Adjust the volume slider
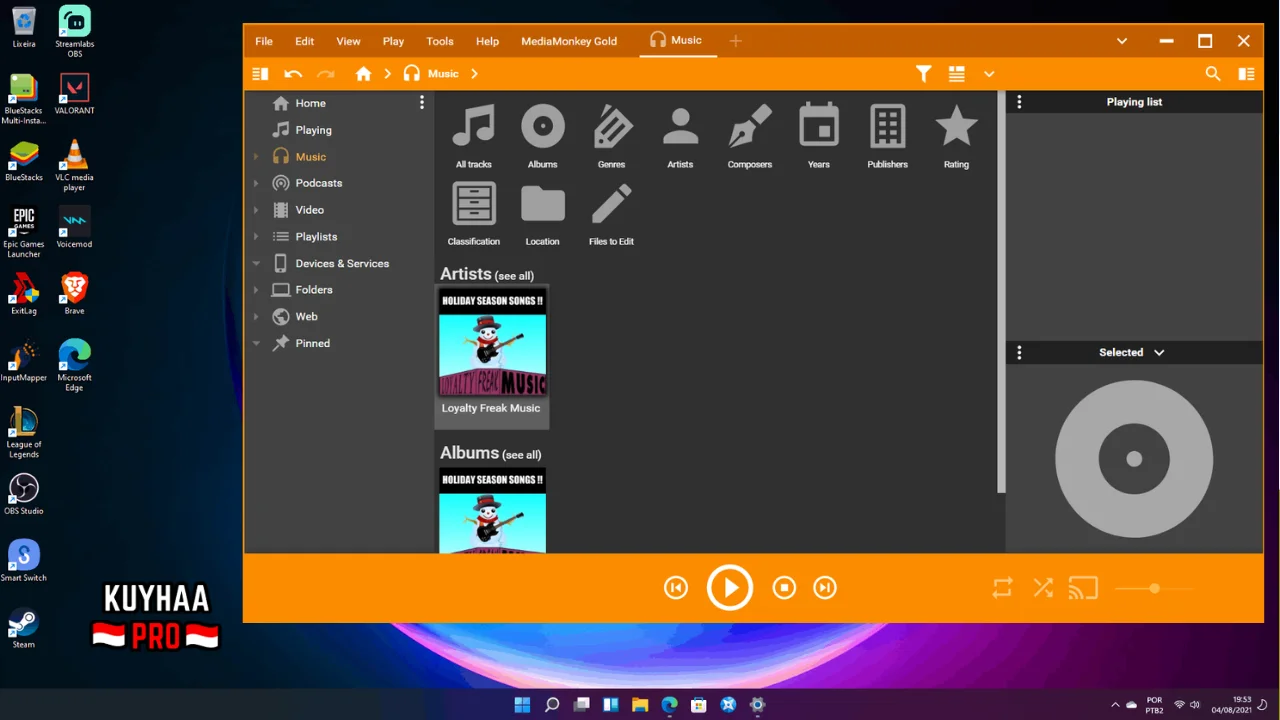The height and width of the screenshot is (720, 1280). [x=1154, y=588]
